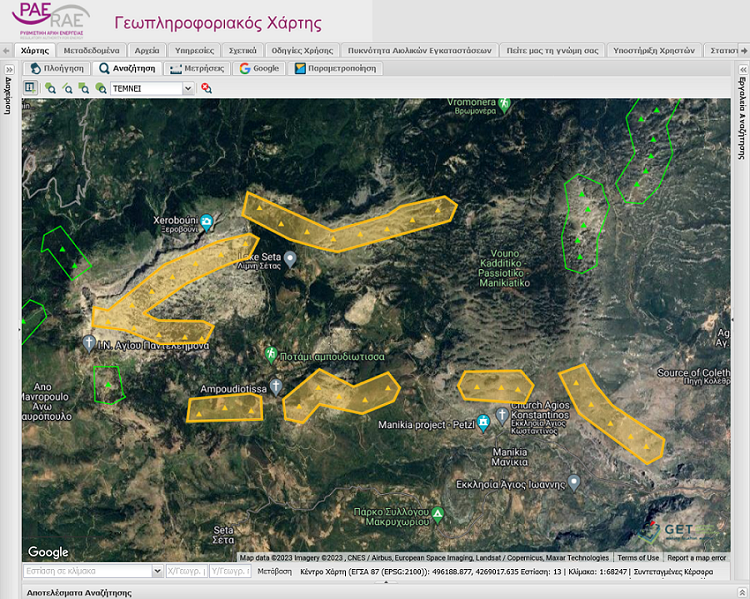
Task: Expand the left Διαχείριση side panel
Action: coord(9,70)
